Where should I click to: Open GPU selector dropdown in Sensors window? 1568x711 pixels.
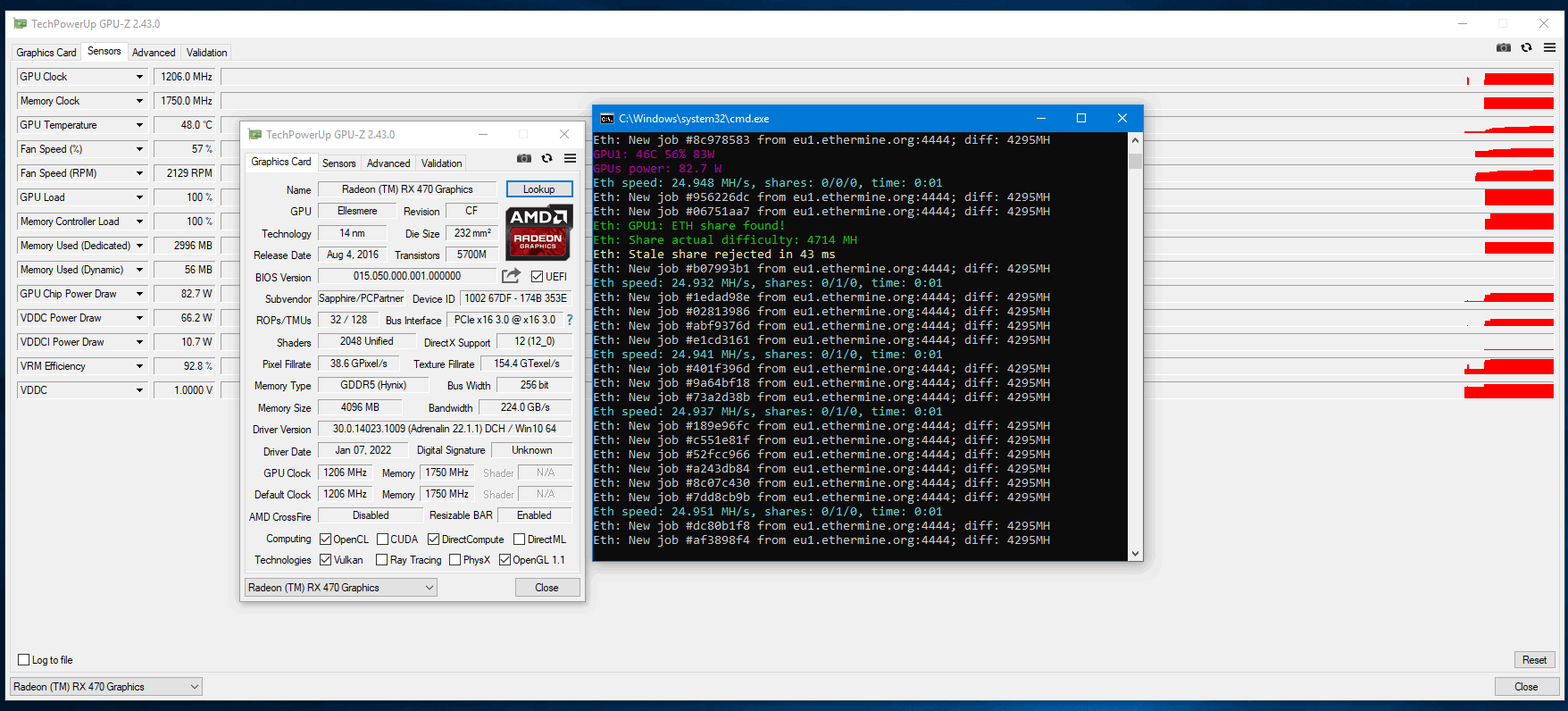pos(106,687)
